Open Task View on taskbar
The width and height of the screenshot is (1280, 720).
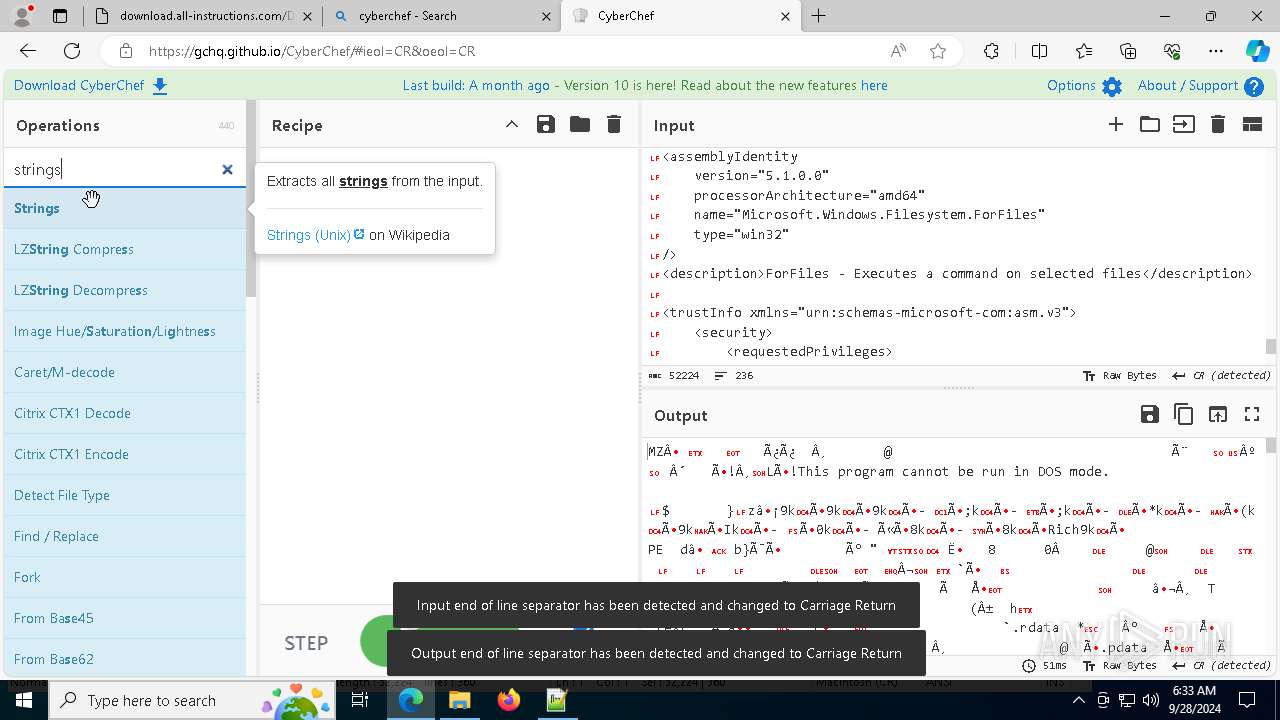coord(361,700)
